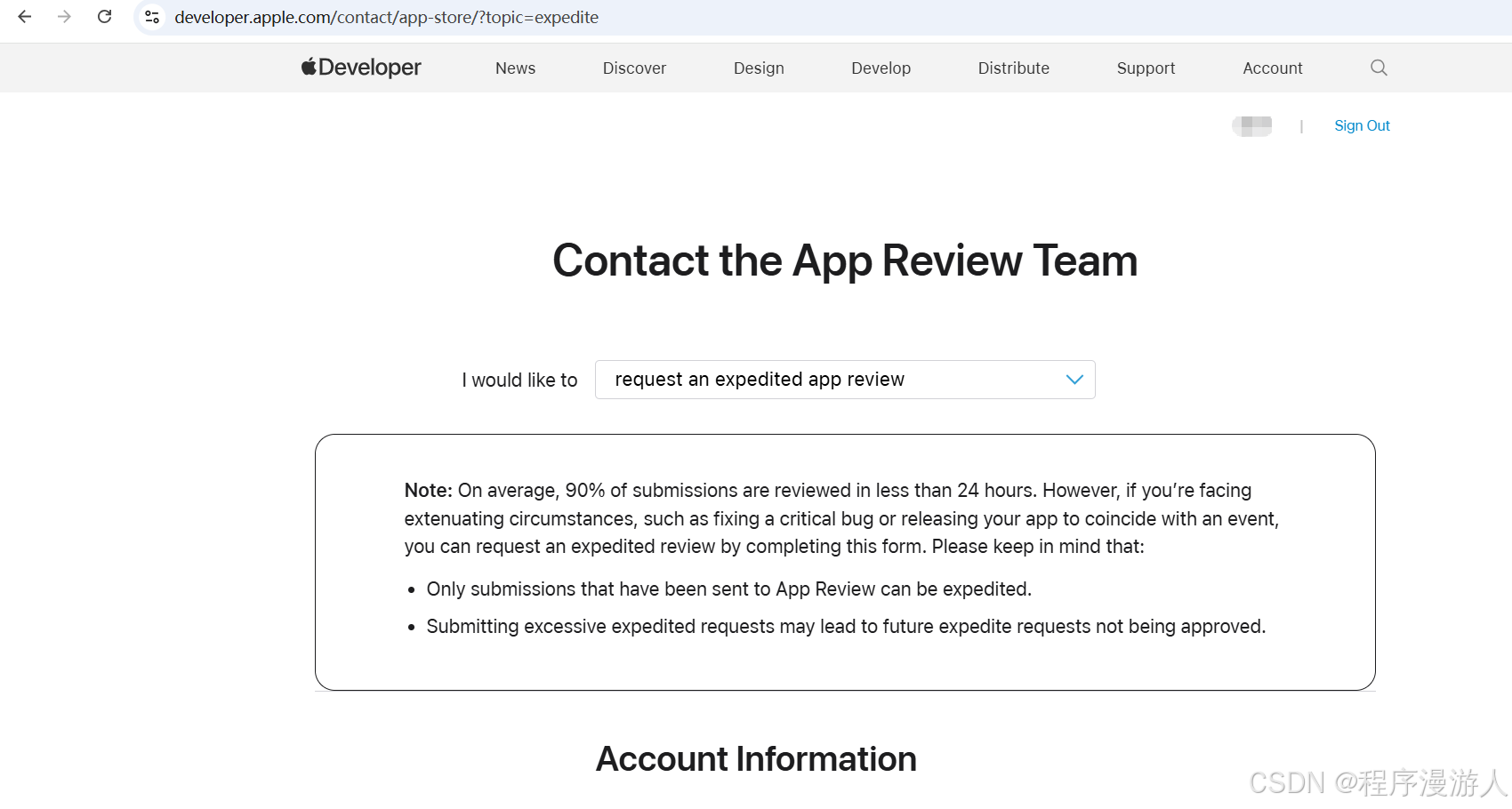This screenshot has height=809, width=1512.
Task: Click the address bar URL
Action: coord(386,17)
